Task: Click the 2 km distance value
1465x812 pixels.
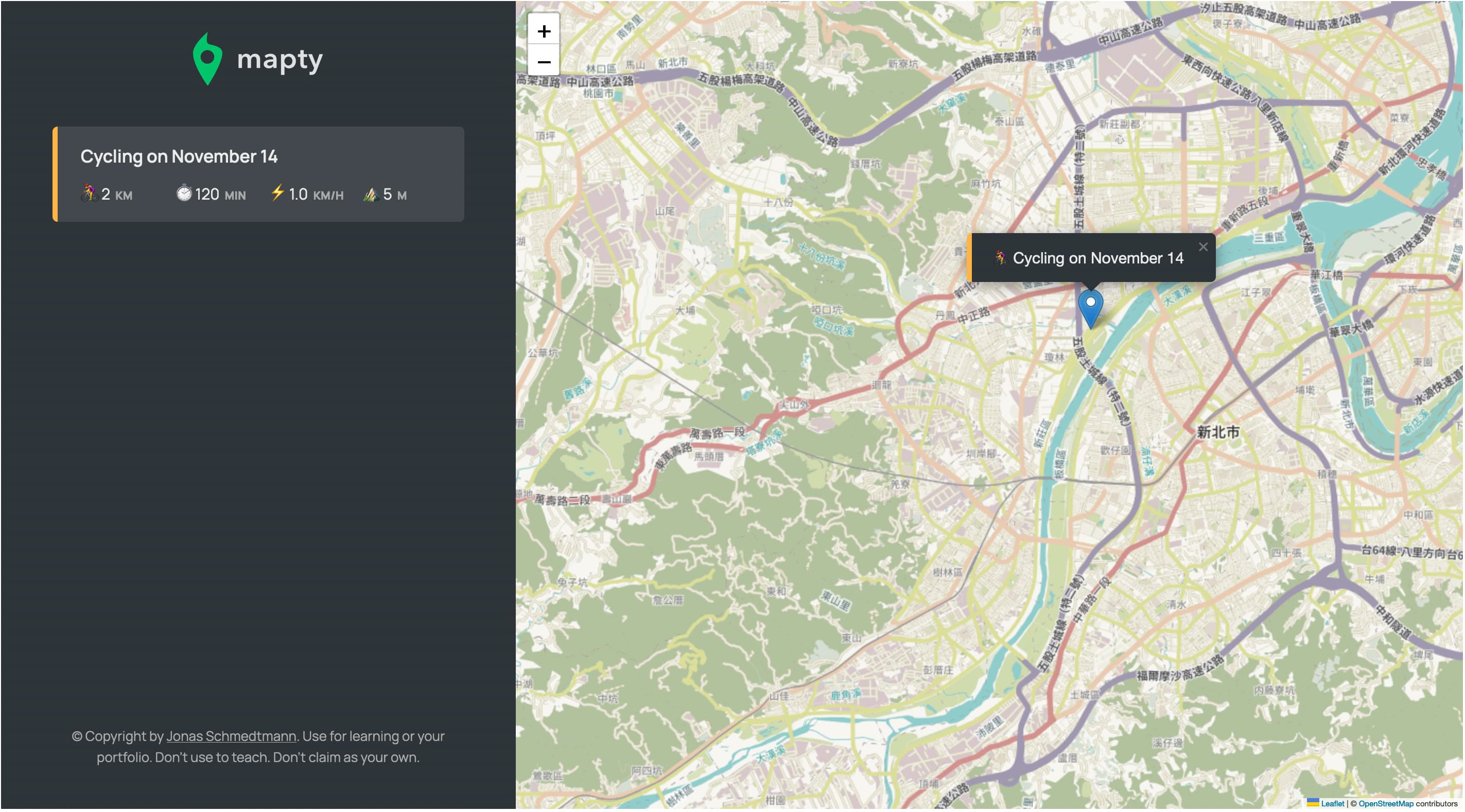Action: [116, 194]
